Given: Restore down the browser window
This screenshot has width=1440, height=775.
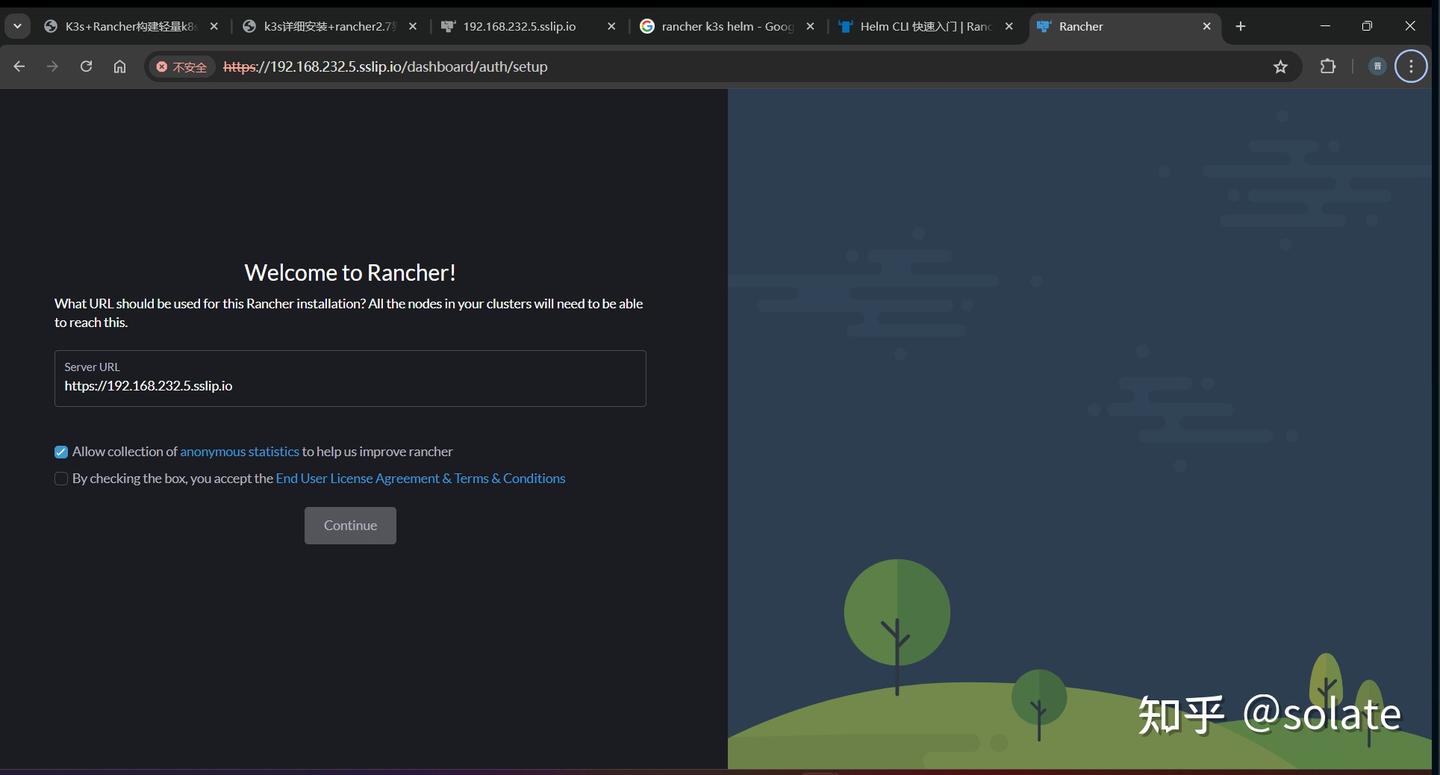Looking at the screenshot, I should (x=1367, y=26).
